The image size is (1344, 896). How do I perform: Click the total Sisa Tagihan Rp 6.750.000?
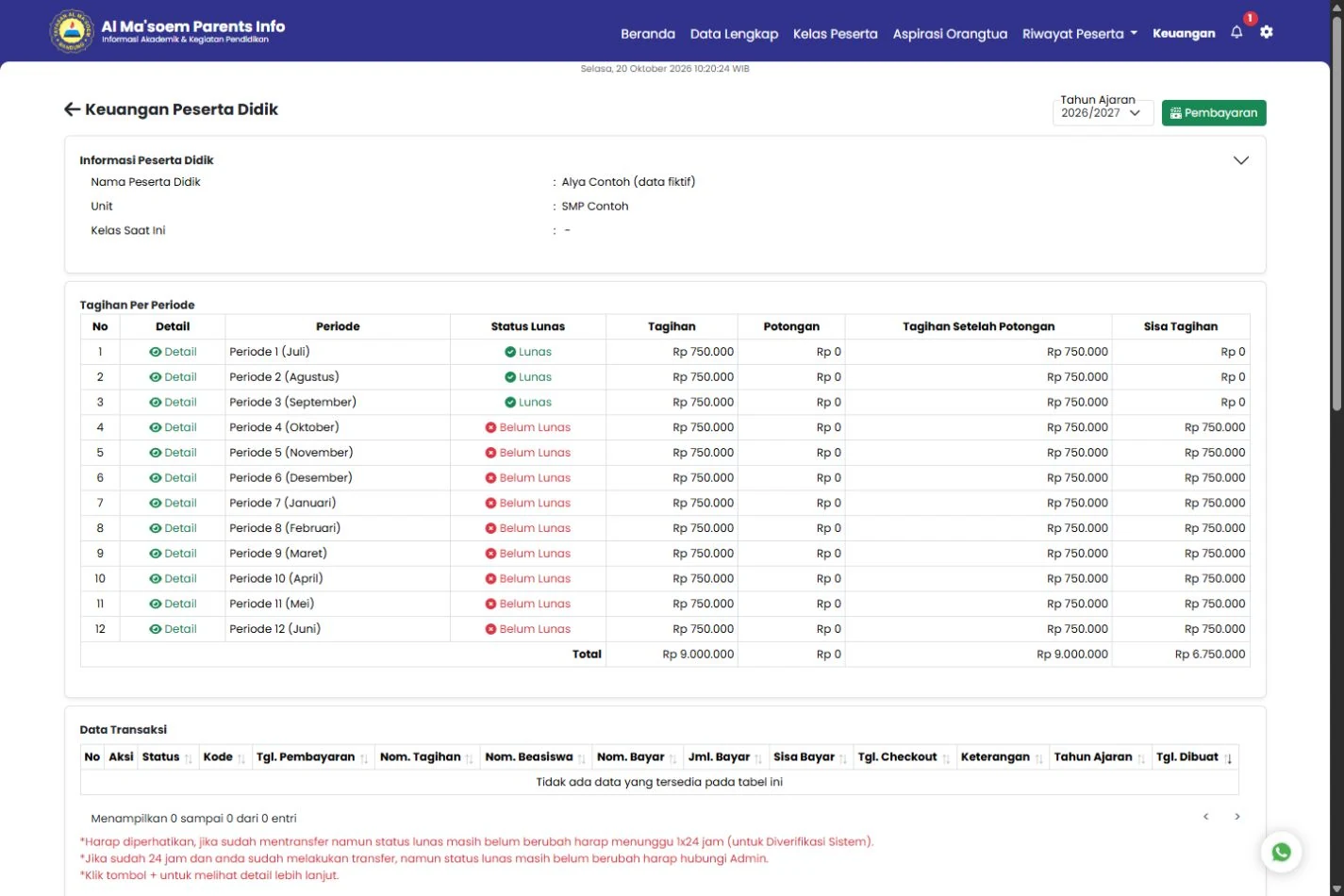point(1210,655)
